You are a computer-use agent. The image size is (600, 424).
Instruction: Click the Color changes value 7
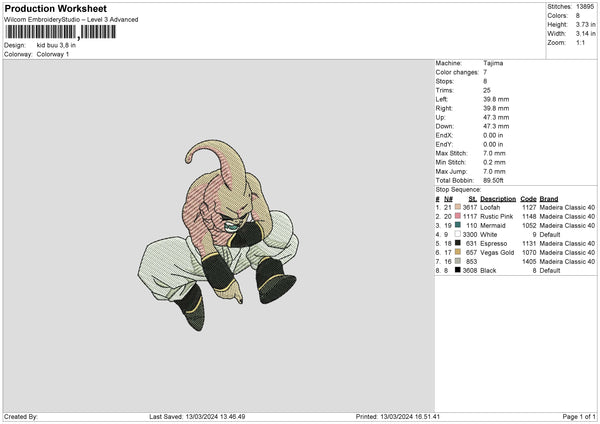[x=485, y=72]
